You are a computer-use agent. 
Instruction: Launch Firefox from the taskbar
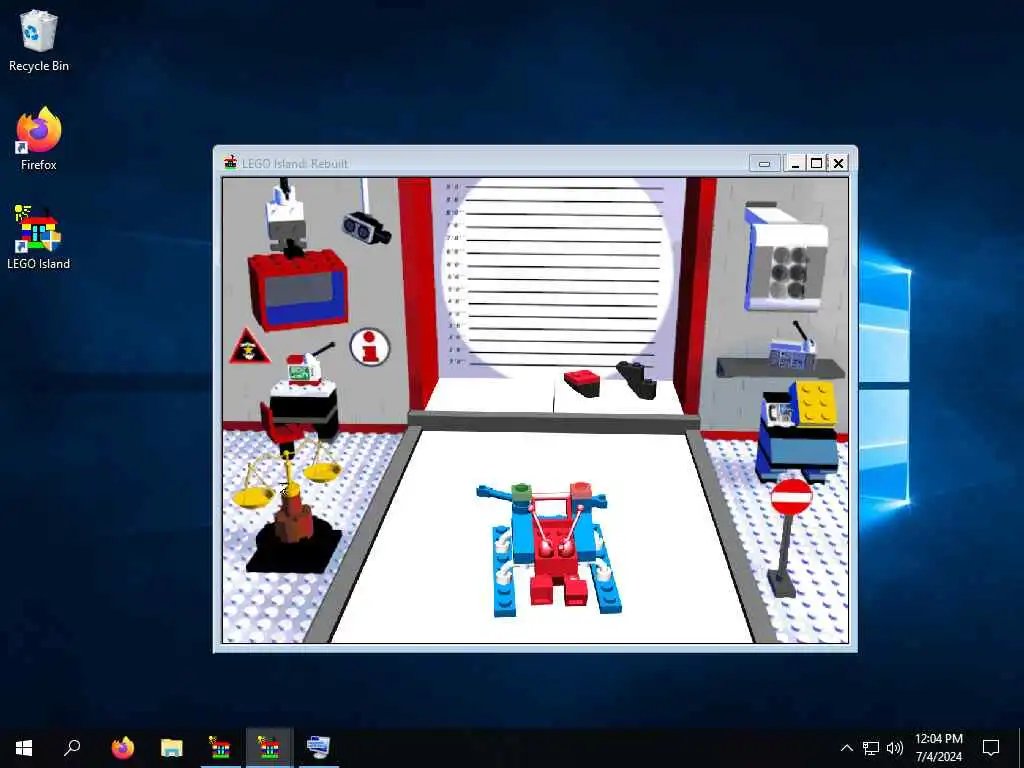(x=123, y=748)
